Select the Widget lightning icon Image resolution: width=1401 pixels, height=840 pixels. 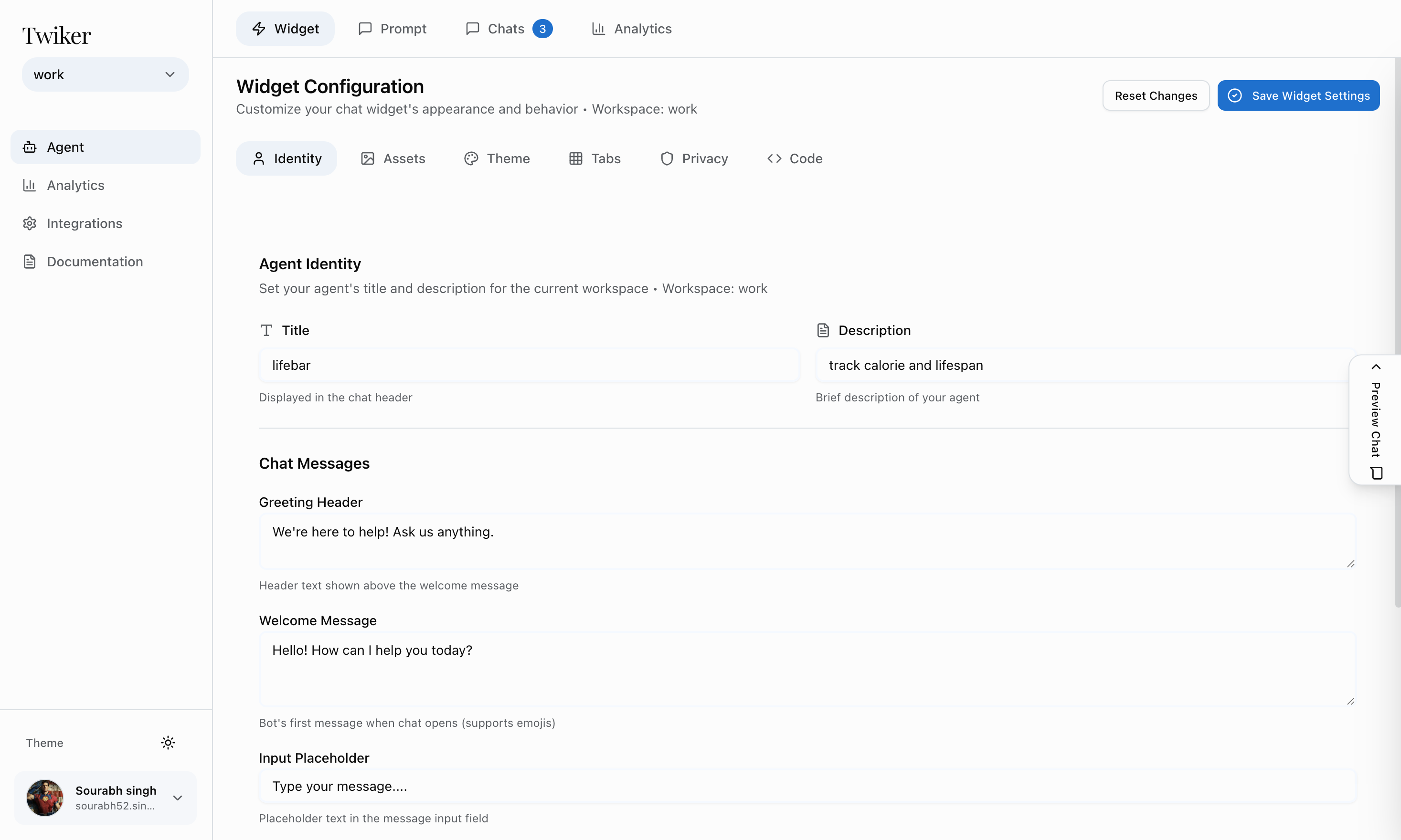(259, 28)
